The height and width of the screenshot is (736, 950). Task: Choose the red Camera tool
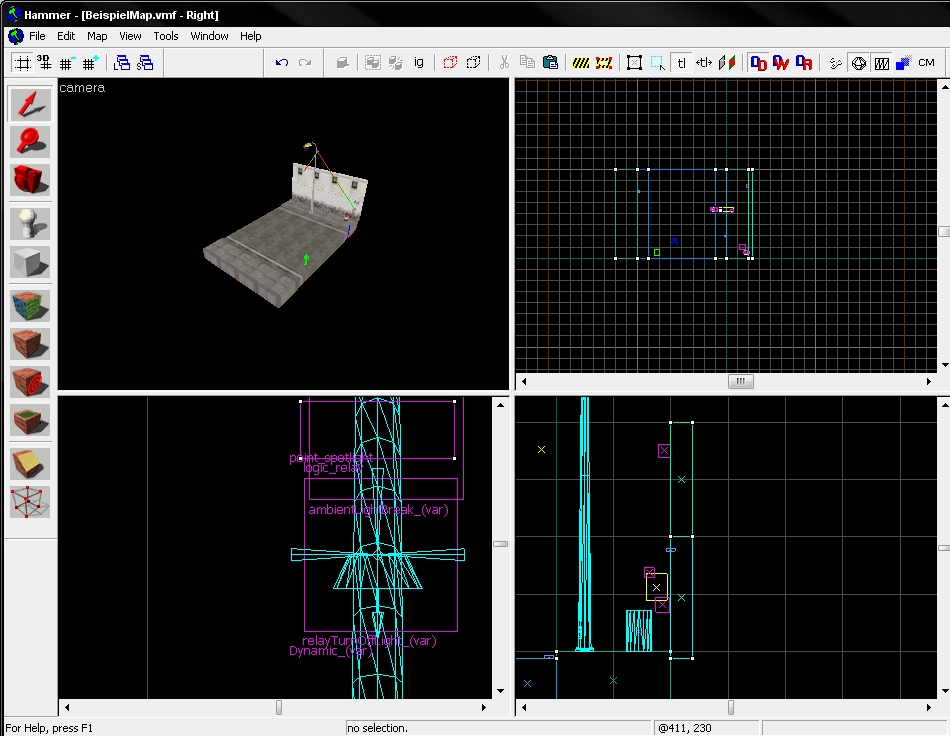click(30, 180)
